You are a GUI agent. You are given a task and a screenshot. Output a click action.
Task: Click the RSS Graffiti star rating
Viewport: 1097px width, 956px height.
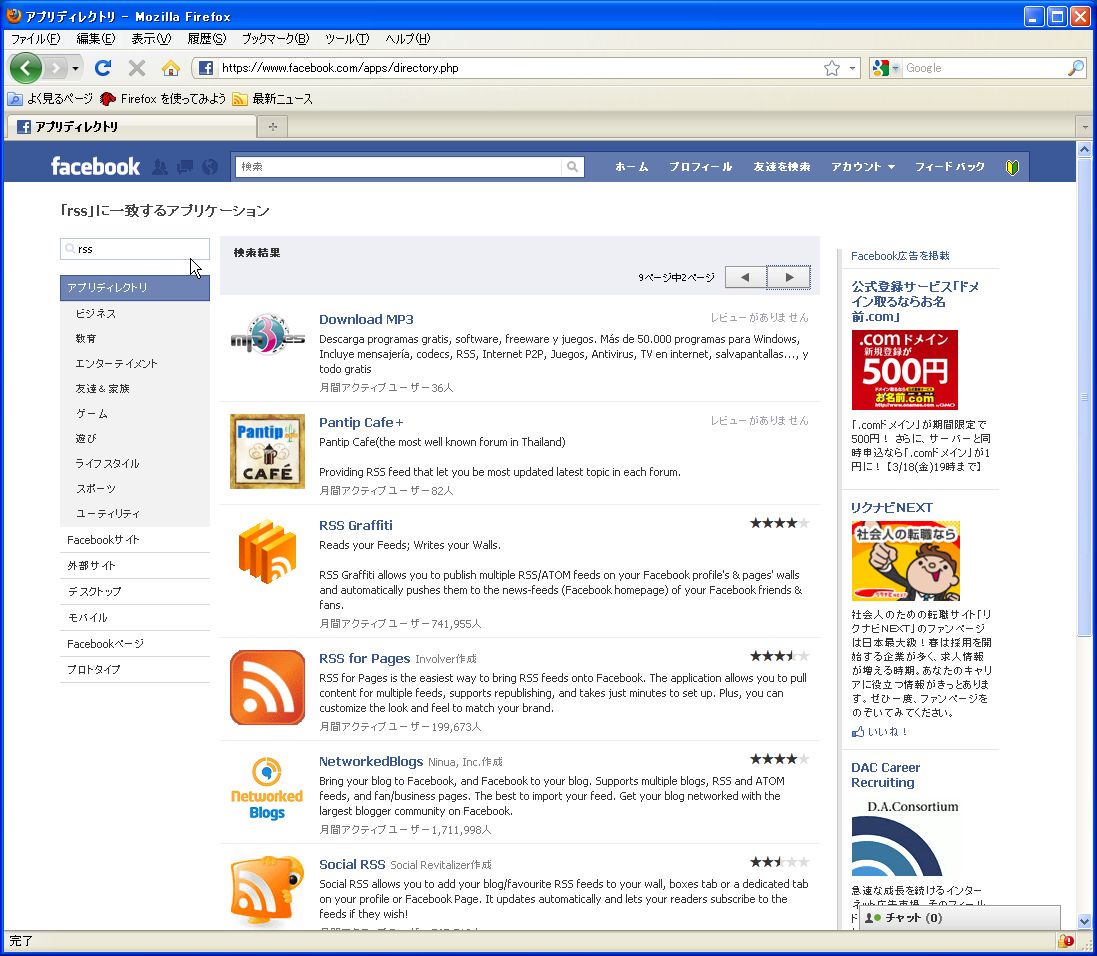coord(779,523)
